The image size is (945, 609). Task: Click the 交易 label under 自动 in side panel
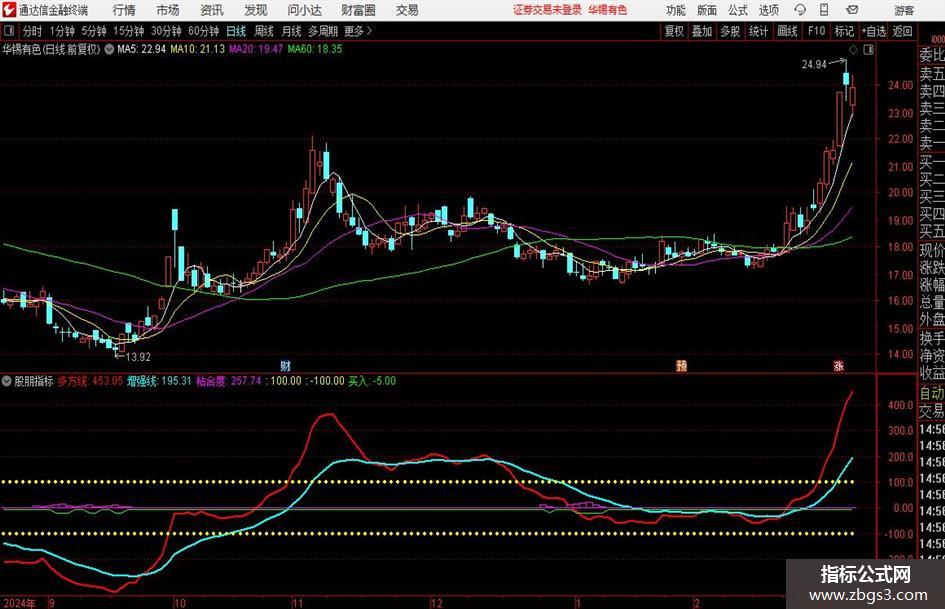(932, 411)
